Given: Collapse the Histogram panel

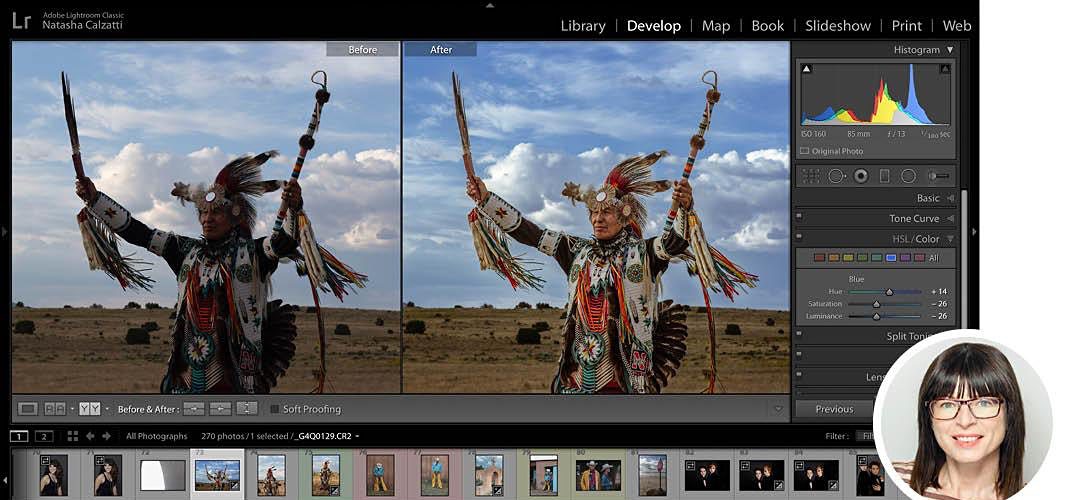Looking at the screenshot, I should pos(950,50).
